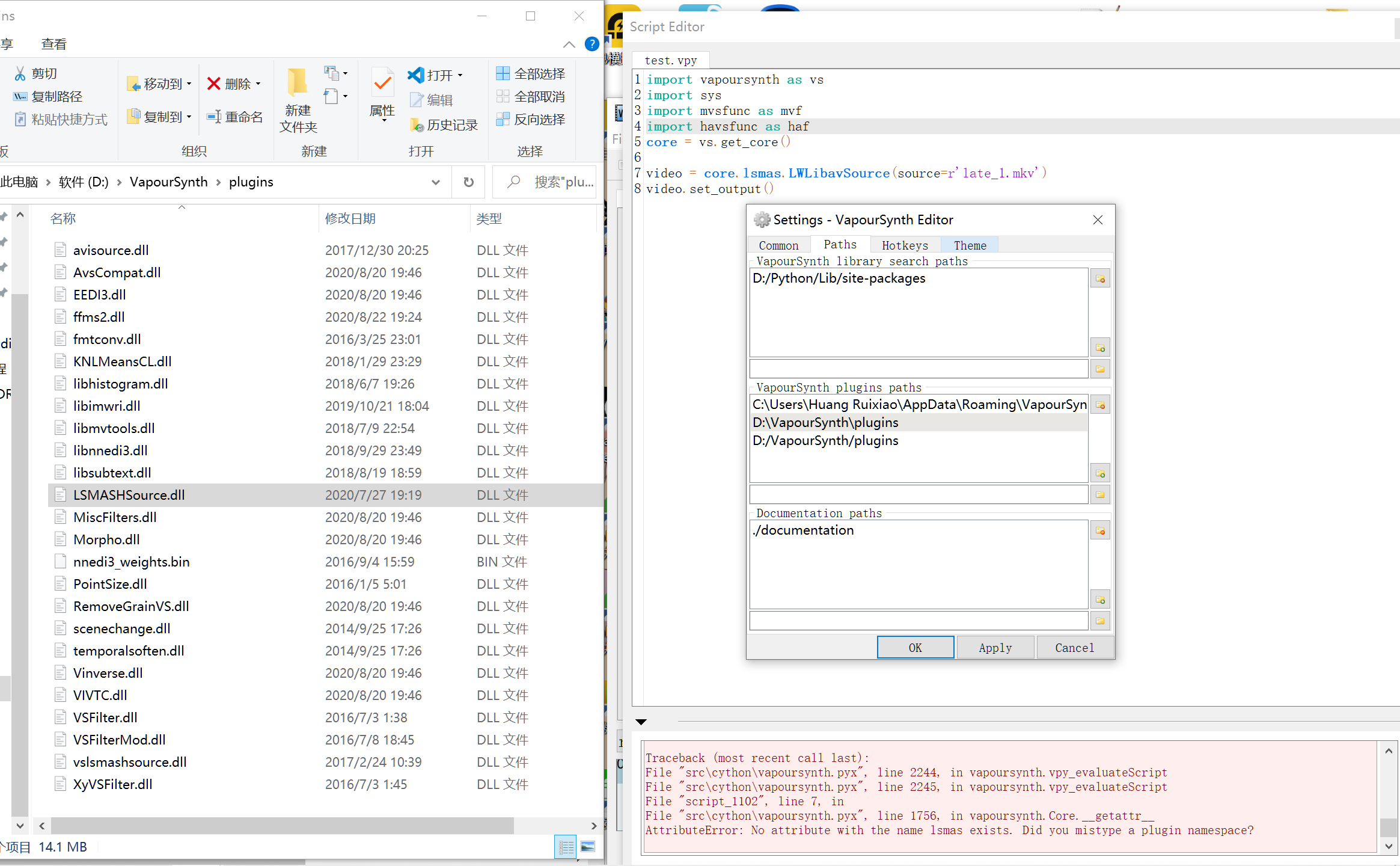The image size is (1400, 866).
Task: Remove selected library search path icon
Action: [x=1100, y=279]
